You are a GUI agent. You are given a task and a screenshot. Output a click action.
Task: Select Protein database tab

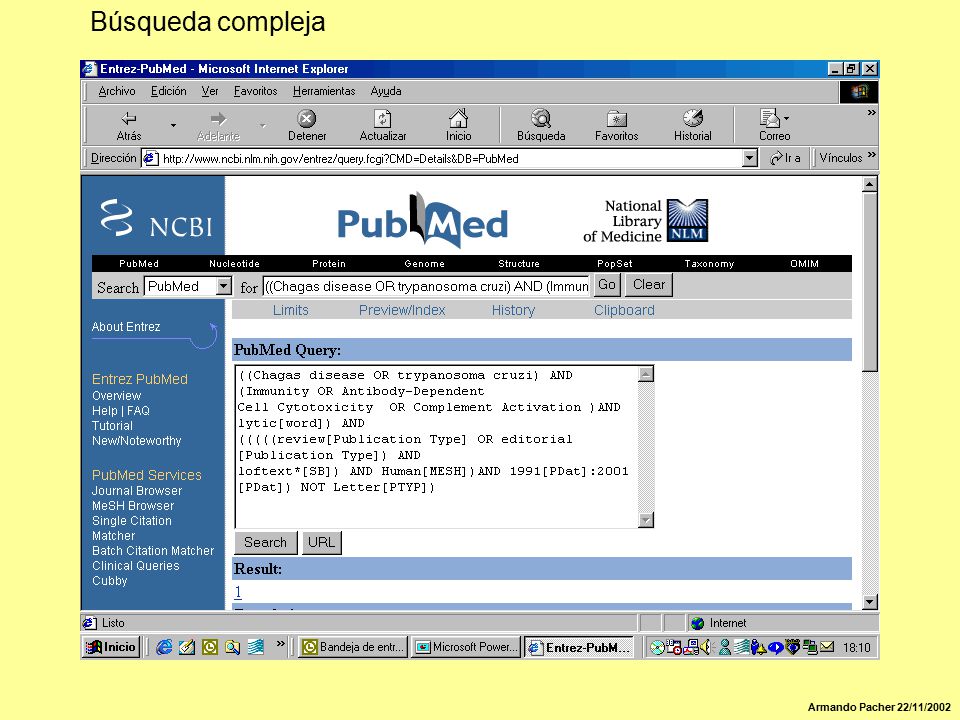click(x=329, y=264)
